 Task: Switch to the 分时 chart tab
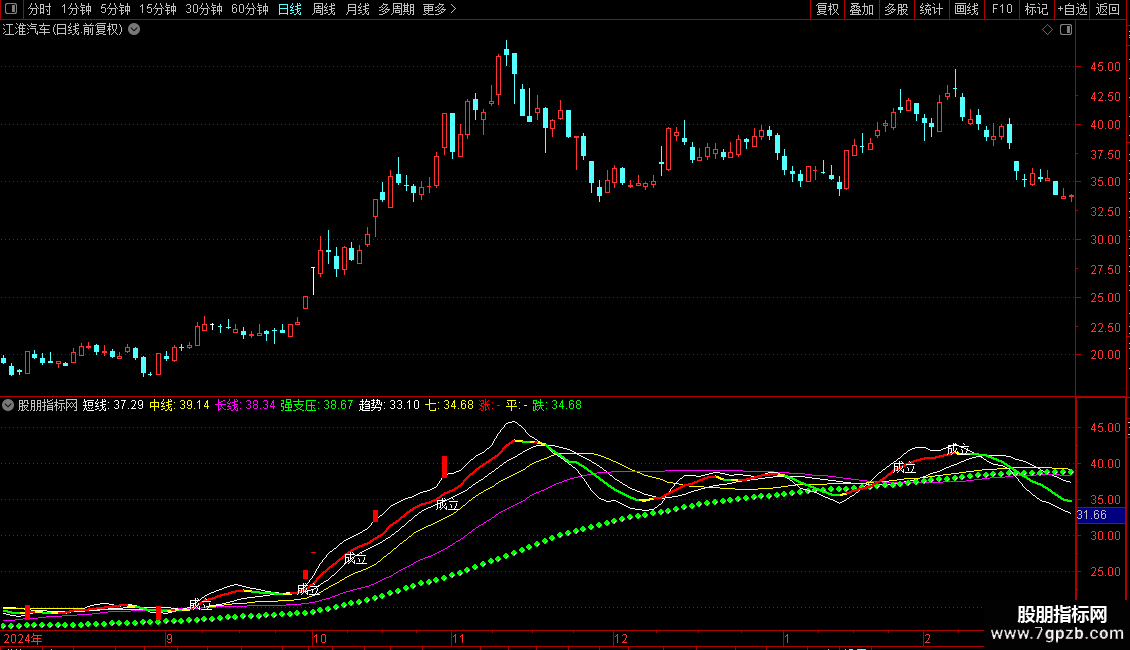[x=40, y=9]
